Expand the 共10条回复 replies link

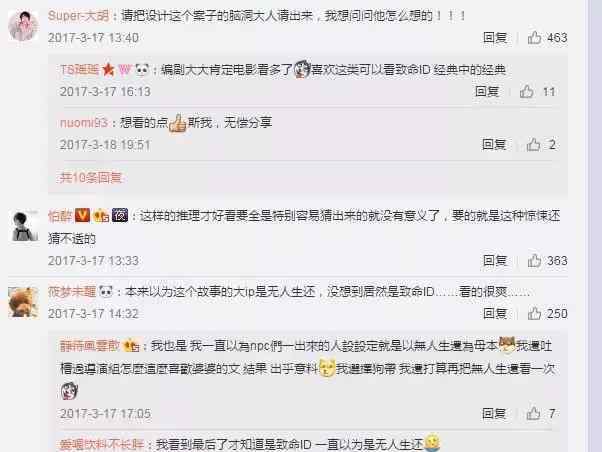tap(91, 177)
